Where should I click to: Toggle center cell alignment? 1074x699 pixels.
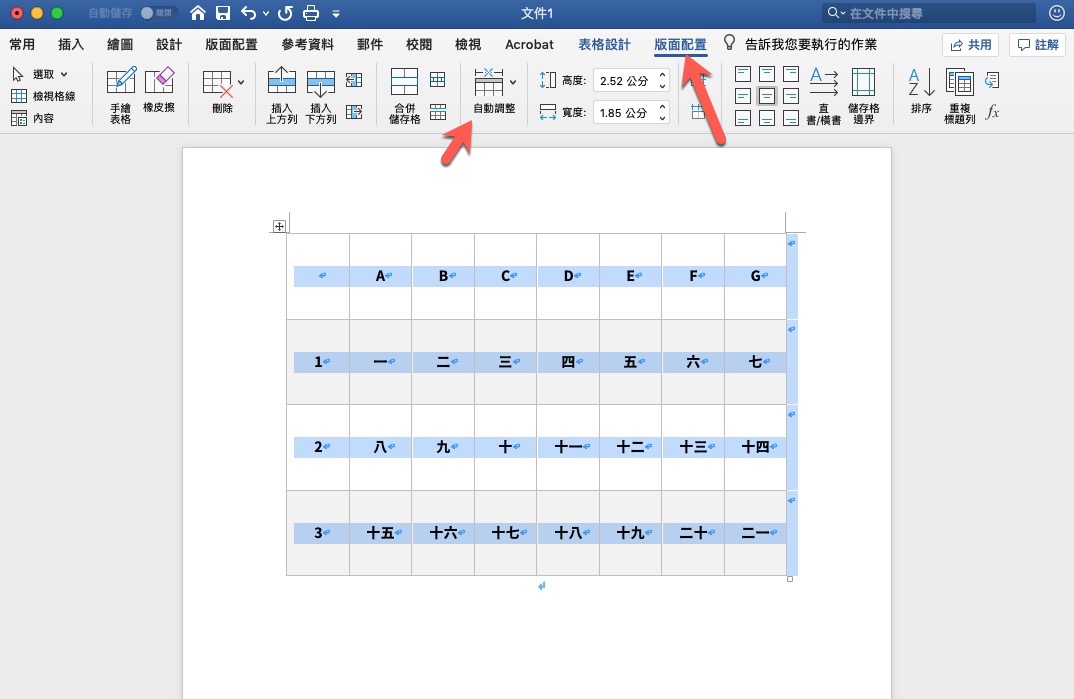point(767,94)
